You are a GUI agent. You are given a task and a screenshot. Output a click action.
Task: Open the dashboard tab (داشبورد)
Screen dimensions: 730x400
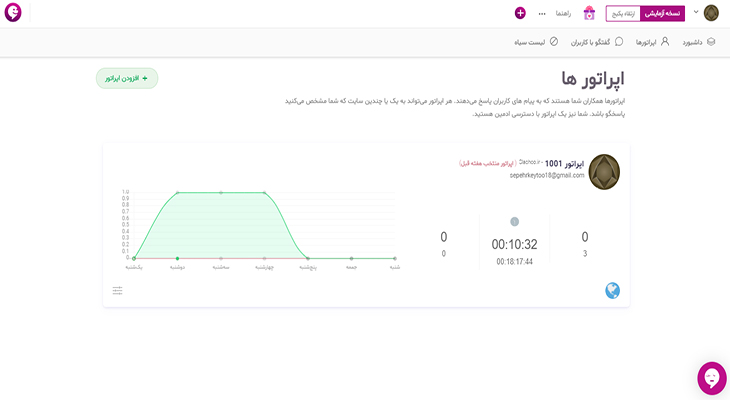pos(699,42)
